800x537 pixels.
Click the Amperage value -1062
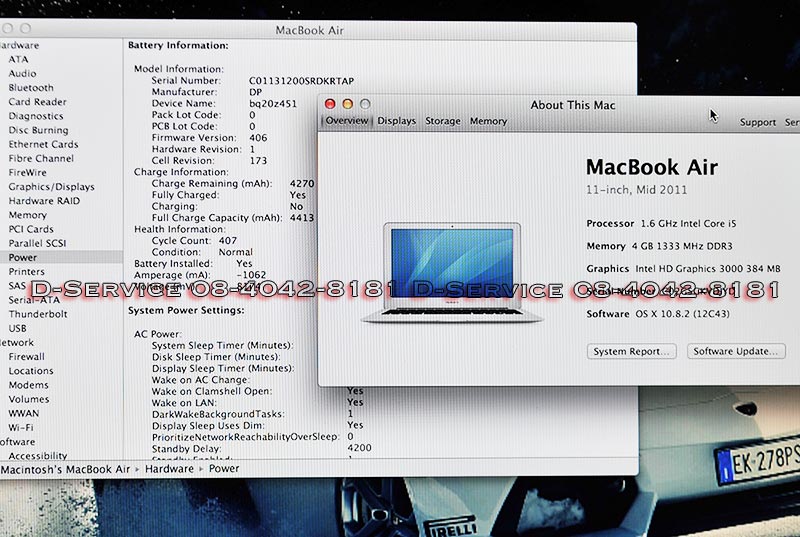pyautogui.click(x=252, y=275)
